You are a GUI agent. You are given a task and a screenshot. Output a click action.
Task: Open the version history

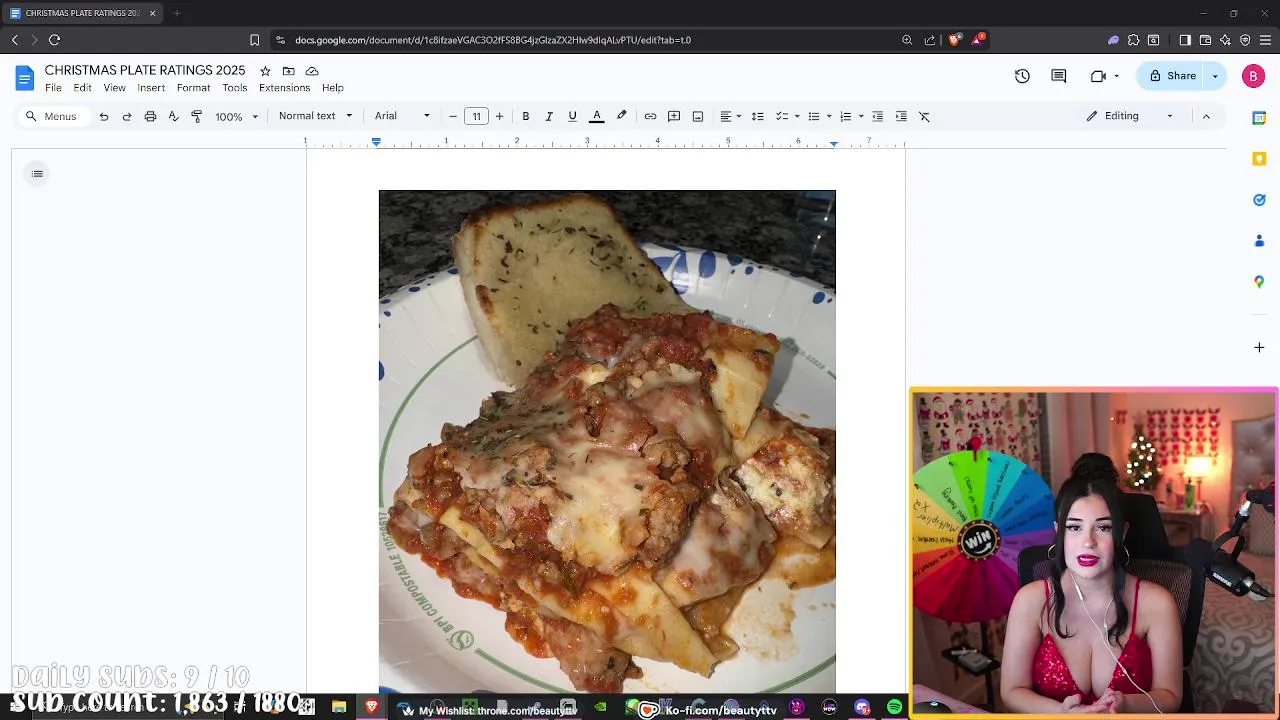pyautogui.click(x=1022, y=76)
